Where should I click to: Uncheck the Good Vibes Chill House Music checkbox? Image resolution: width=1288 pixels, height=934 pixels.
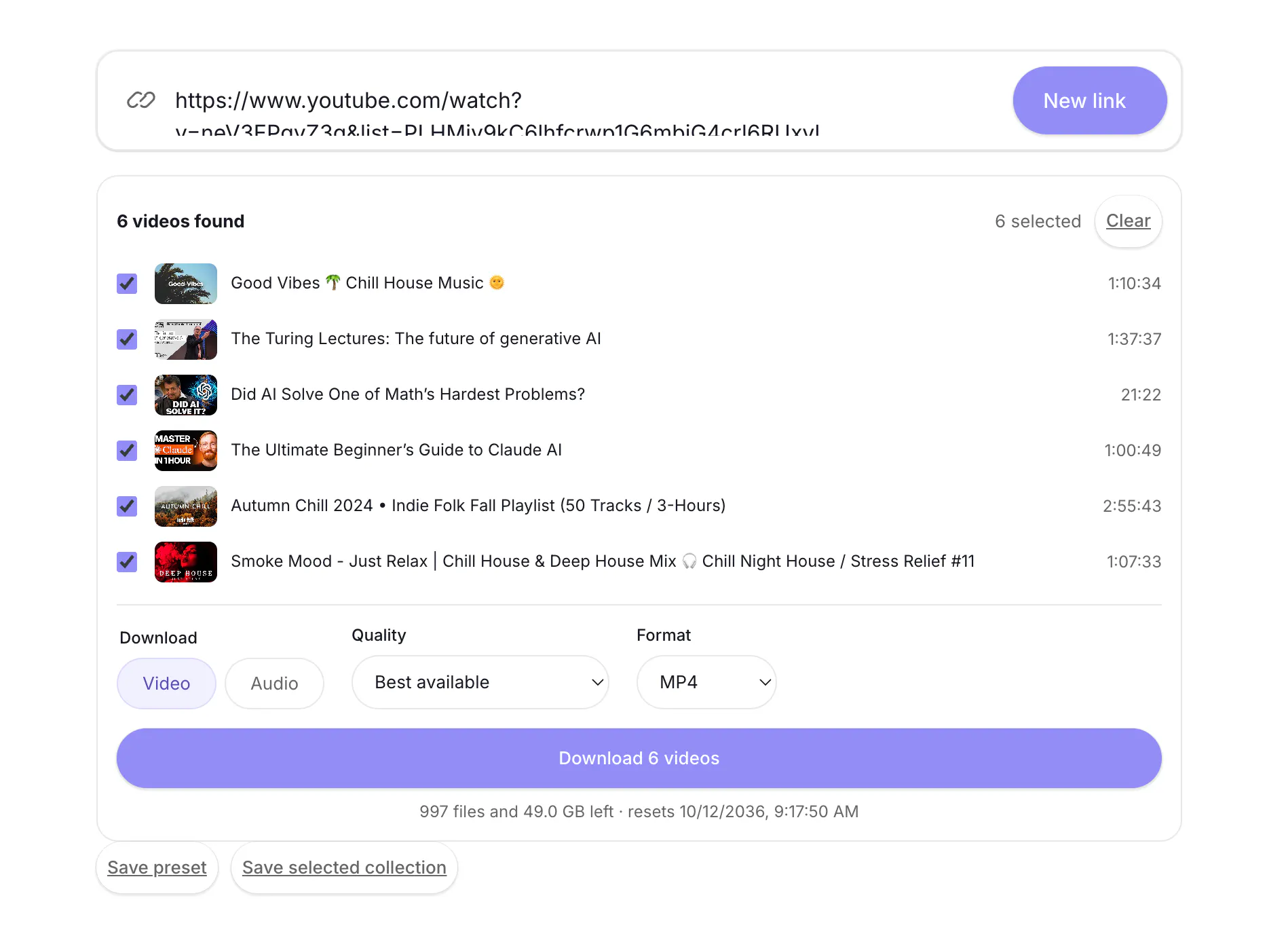pos(127,284)
